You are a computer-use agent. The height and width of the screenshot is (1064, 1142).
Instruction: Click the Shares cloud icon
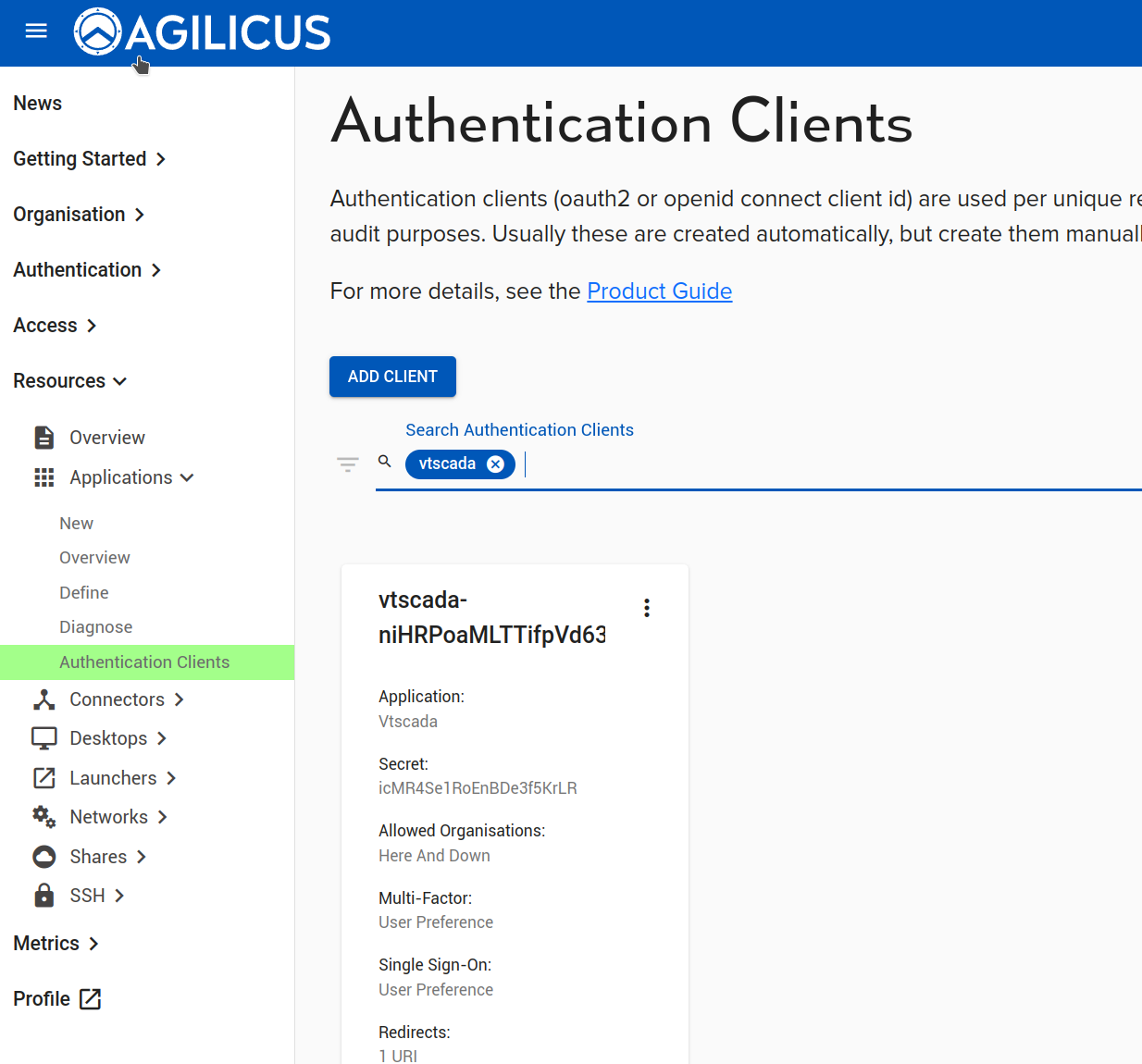43,857
